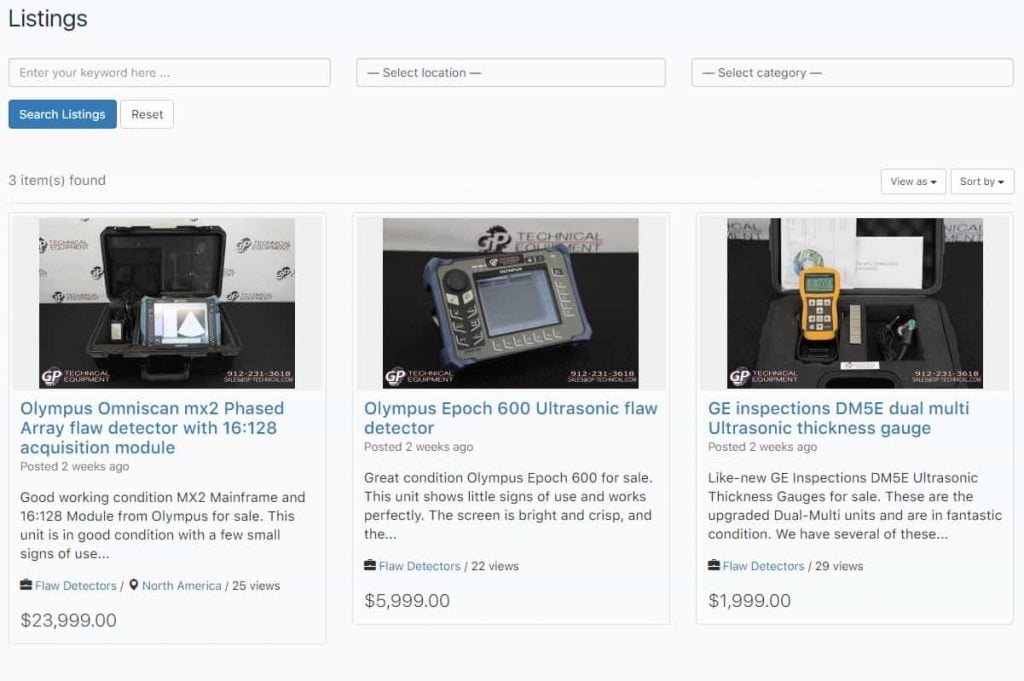Open GE inspections DM5E listing title
The width and height of the screenshot is (1024, 681).
point(839,418)
